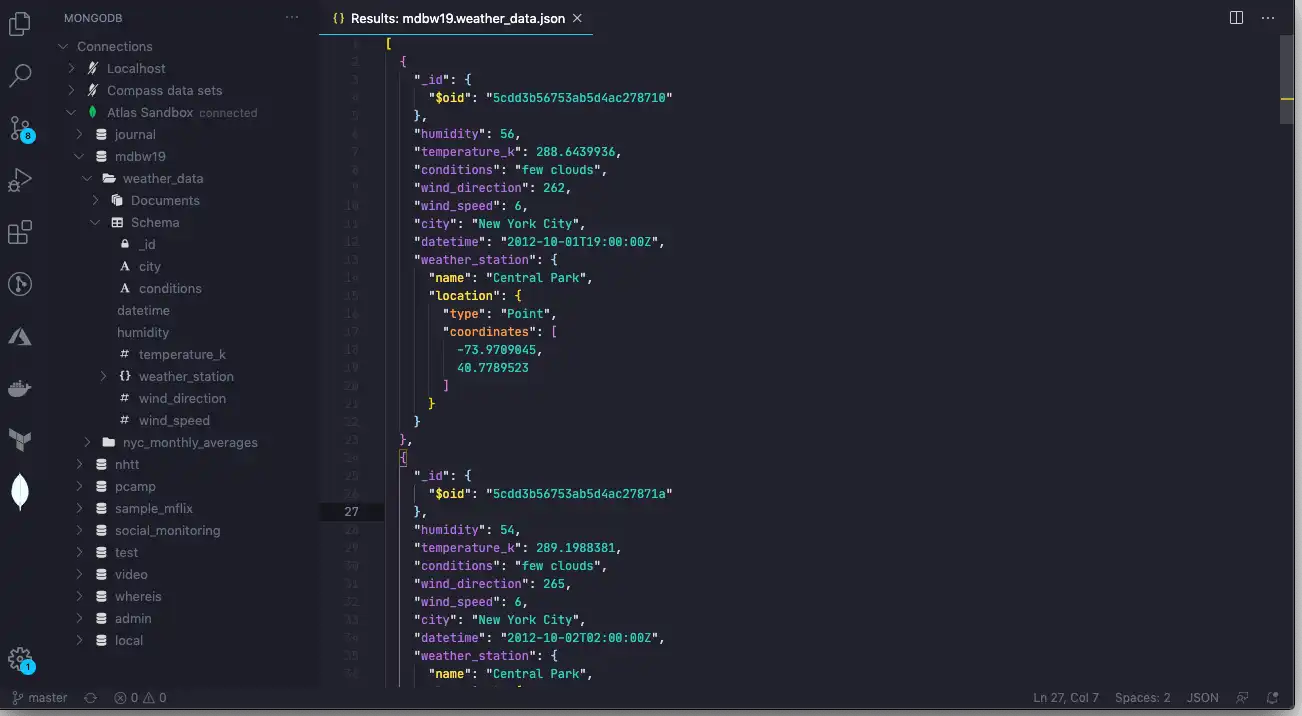This screenshot has width=1302, height=716.
Task: Open the Search view in the activity bar
Action: pos(20,76)
